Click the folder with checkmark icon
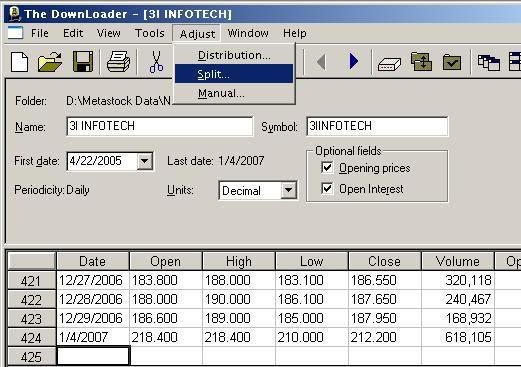This screenshot has width=521, height=367. coord(452,62)
